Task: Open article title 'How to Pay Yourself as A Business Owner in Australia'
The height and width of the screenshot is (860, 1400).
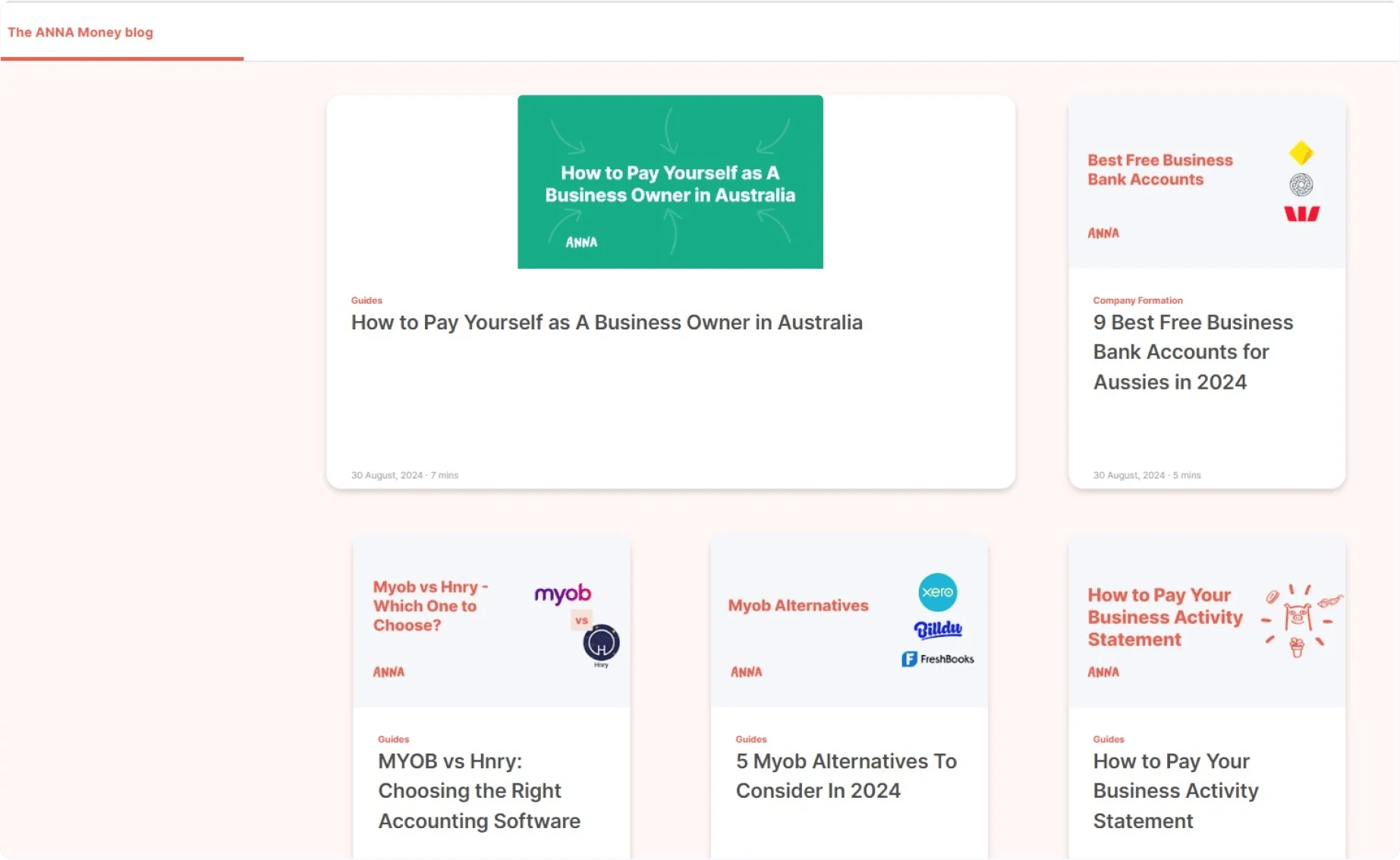Action: click(606, 323)
